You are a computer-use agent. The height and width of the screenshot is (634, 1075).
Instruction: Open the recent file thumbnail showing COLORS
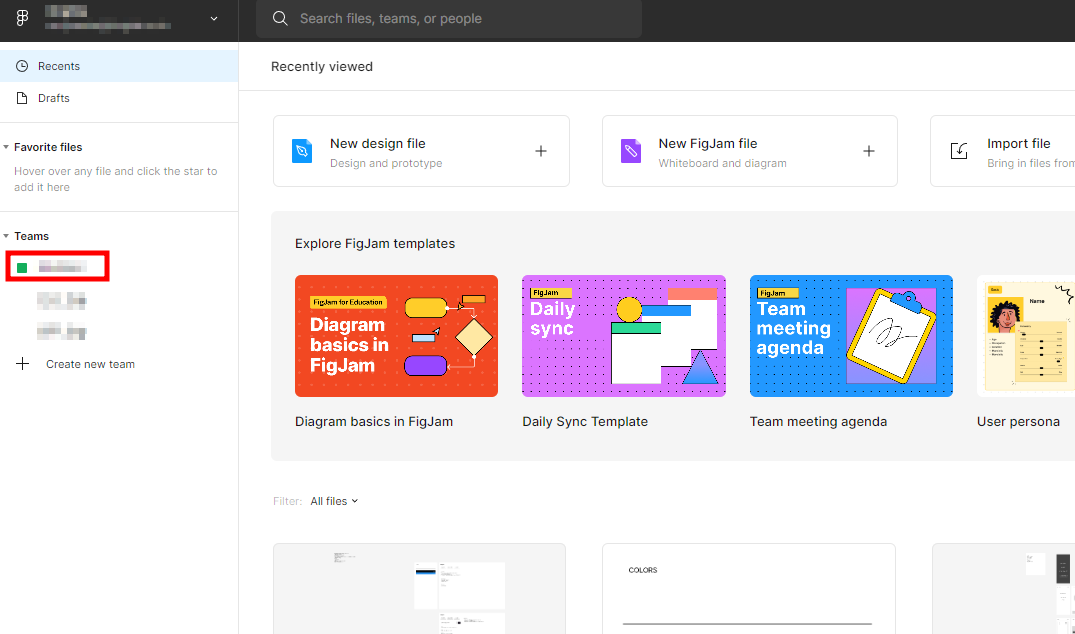click(749, 589)
